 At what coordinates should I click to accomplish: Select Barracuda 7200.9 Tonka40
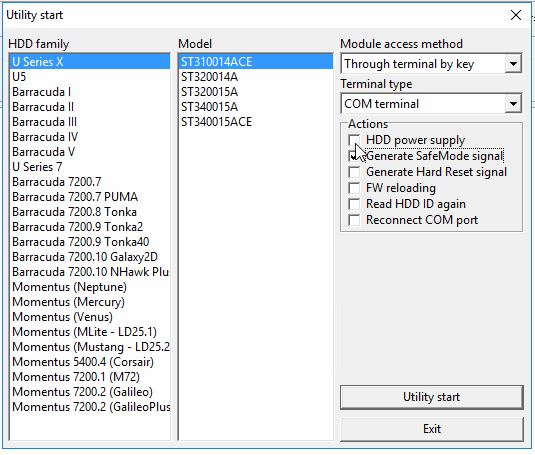coord(90,242)
